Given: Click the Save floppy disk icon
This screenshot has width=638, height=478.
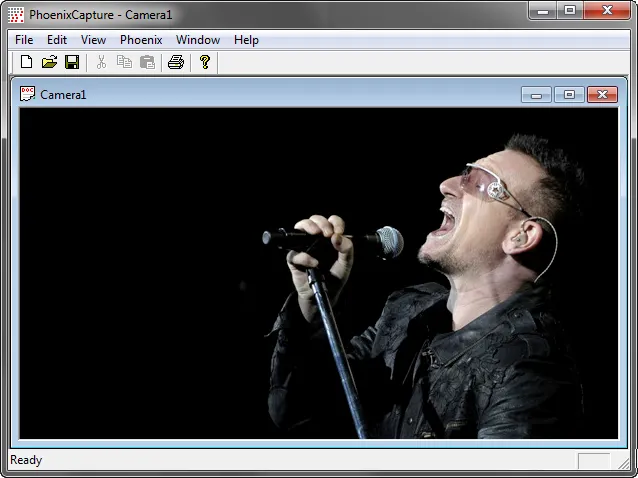Looking at the screenshot, I should [x=72, y=62].
